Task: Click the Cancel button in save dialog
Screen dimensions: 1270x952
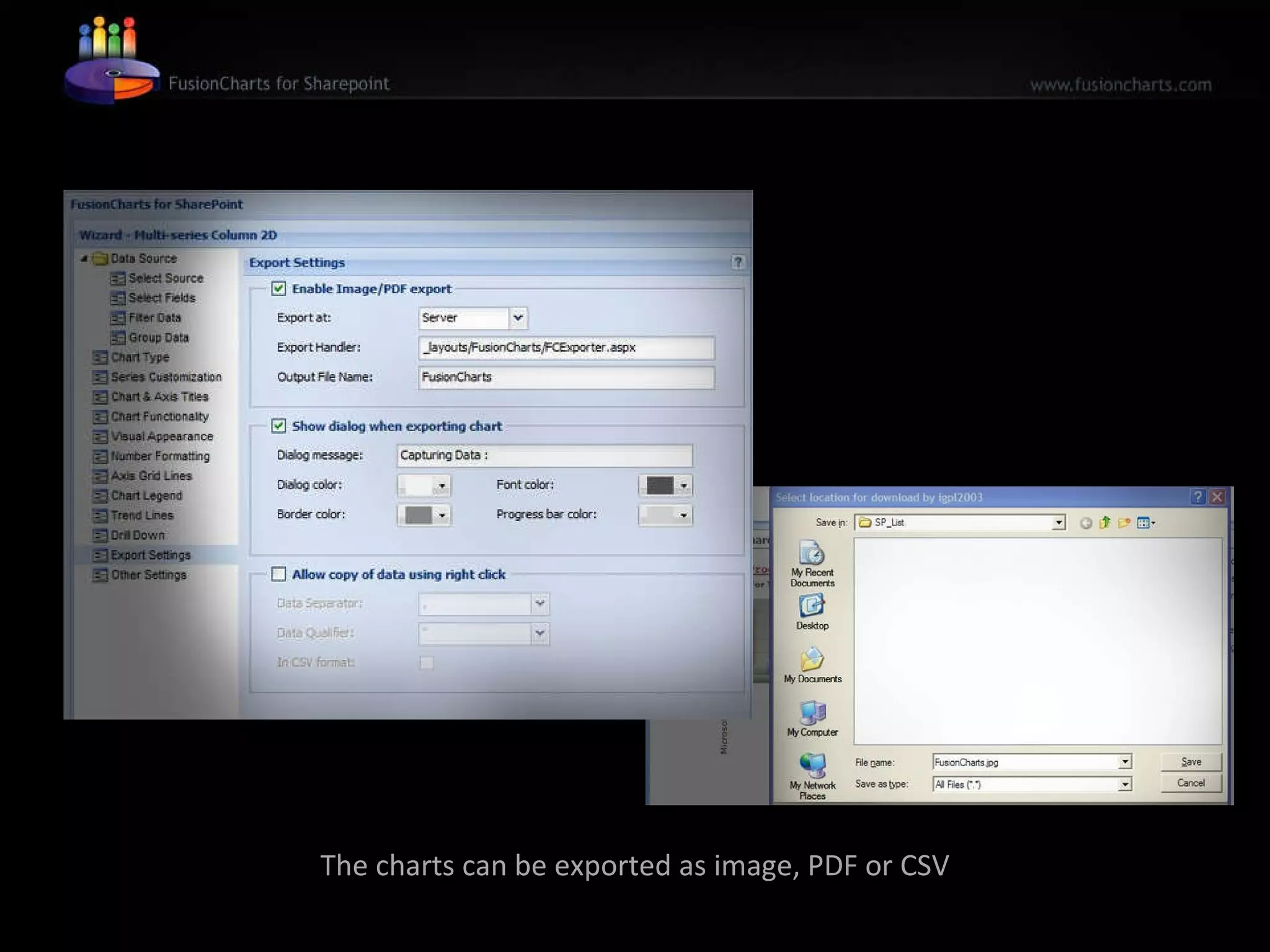Action: [x=1191, y=783]
